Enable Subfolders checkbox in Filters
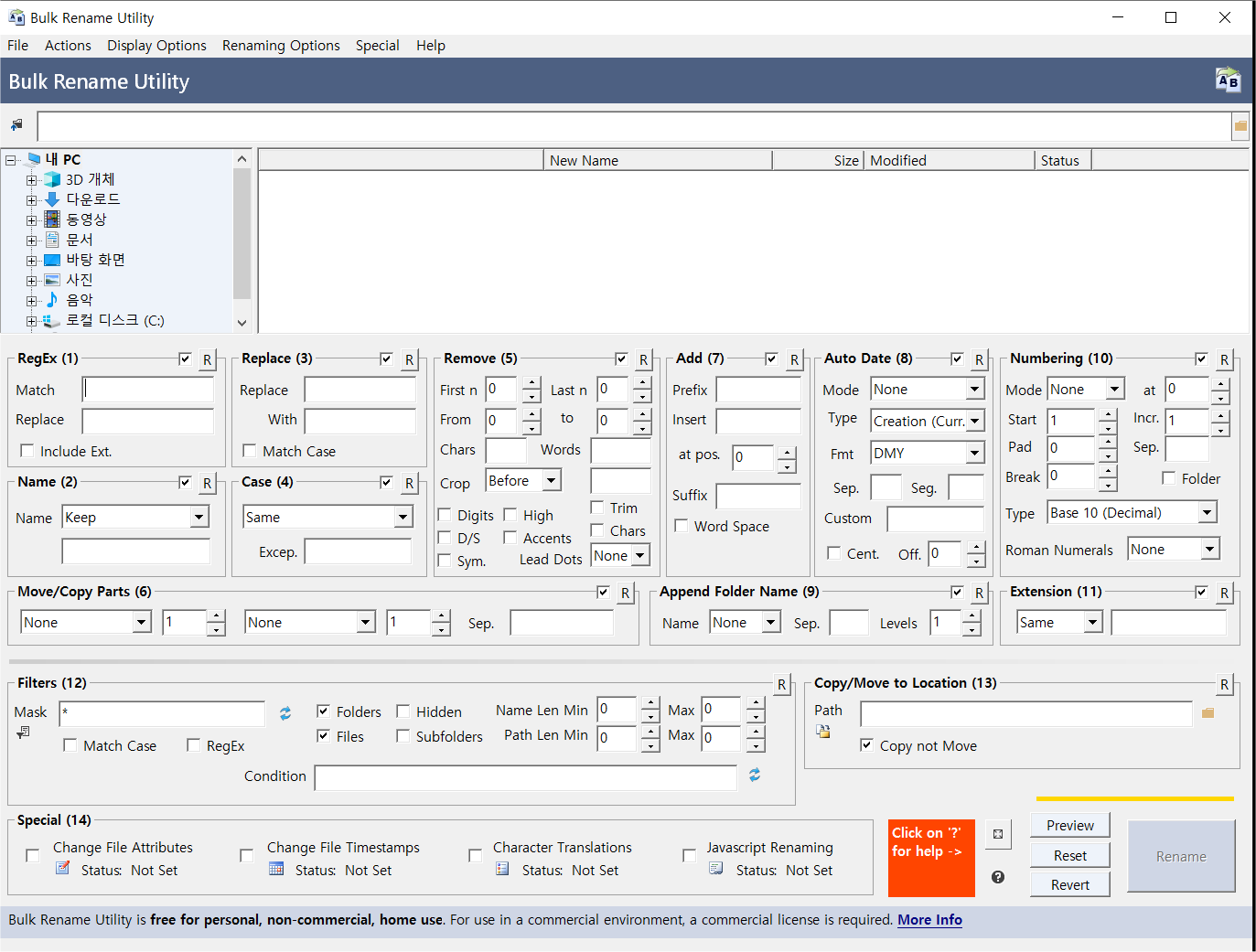Image resolution: width=1256 pixels, height=952 pixels. point(403,736)
